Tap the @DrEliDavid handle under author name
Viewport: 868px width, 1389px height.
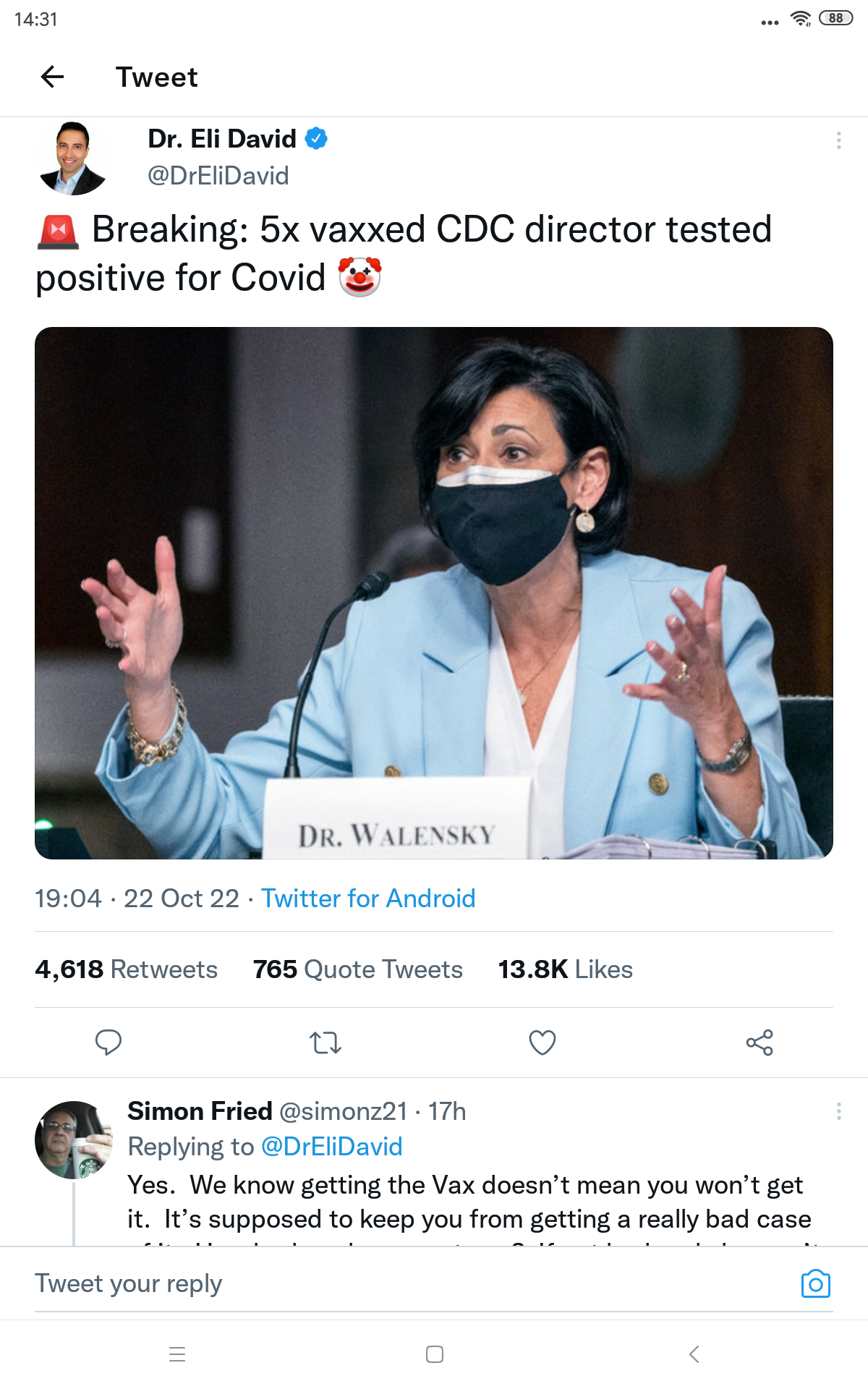click(x=218, y=176)
